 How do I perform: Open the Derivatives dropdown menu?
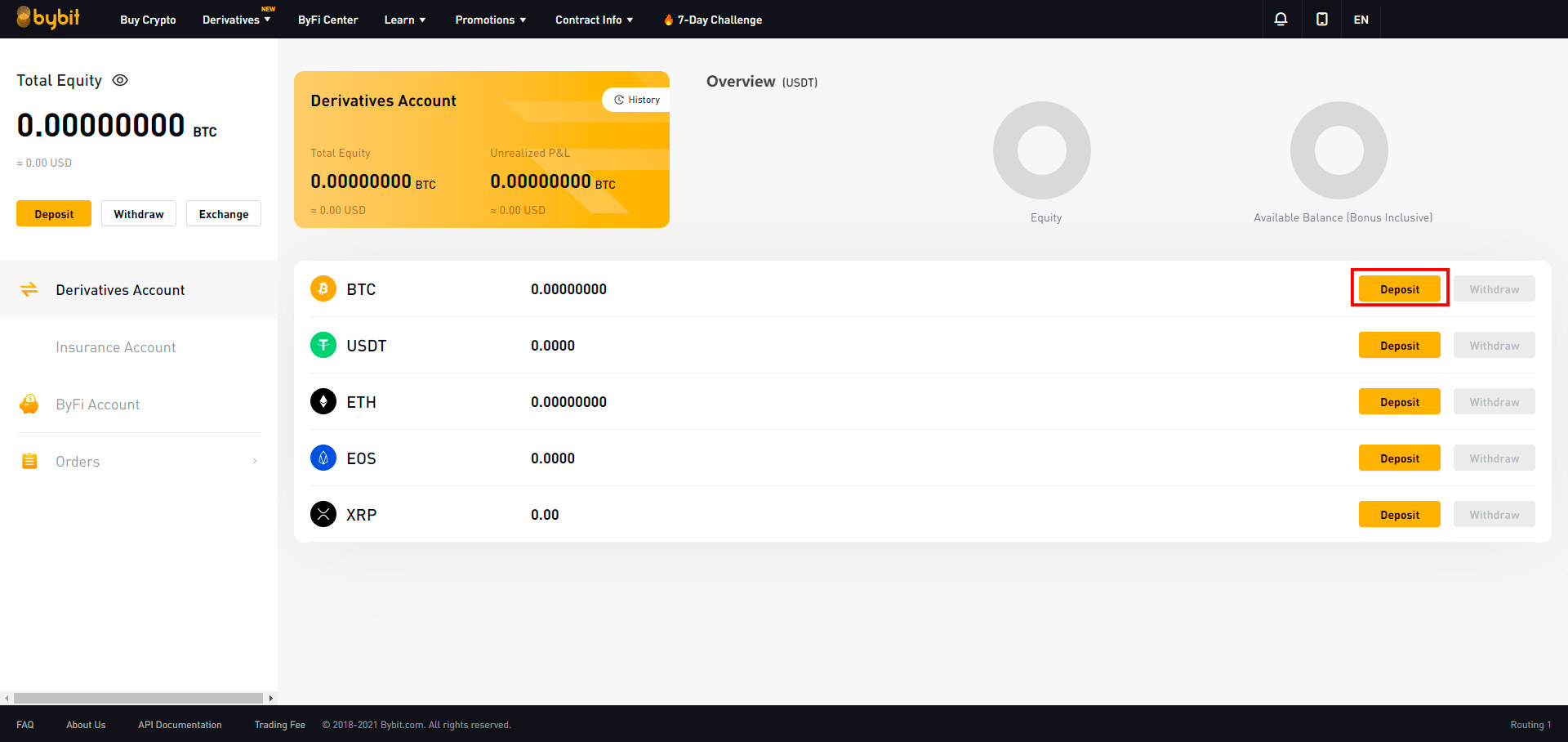click(x=236, y=20)
